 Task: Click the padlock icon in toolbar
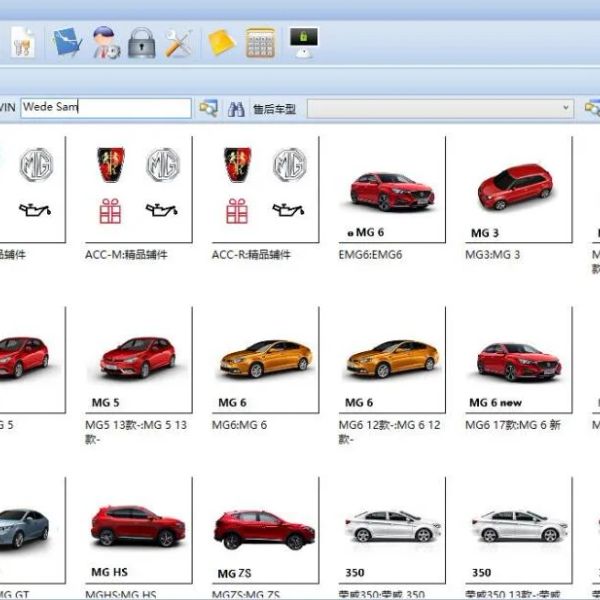142,42
